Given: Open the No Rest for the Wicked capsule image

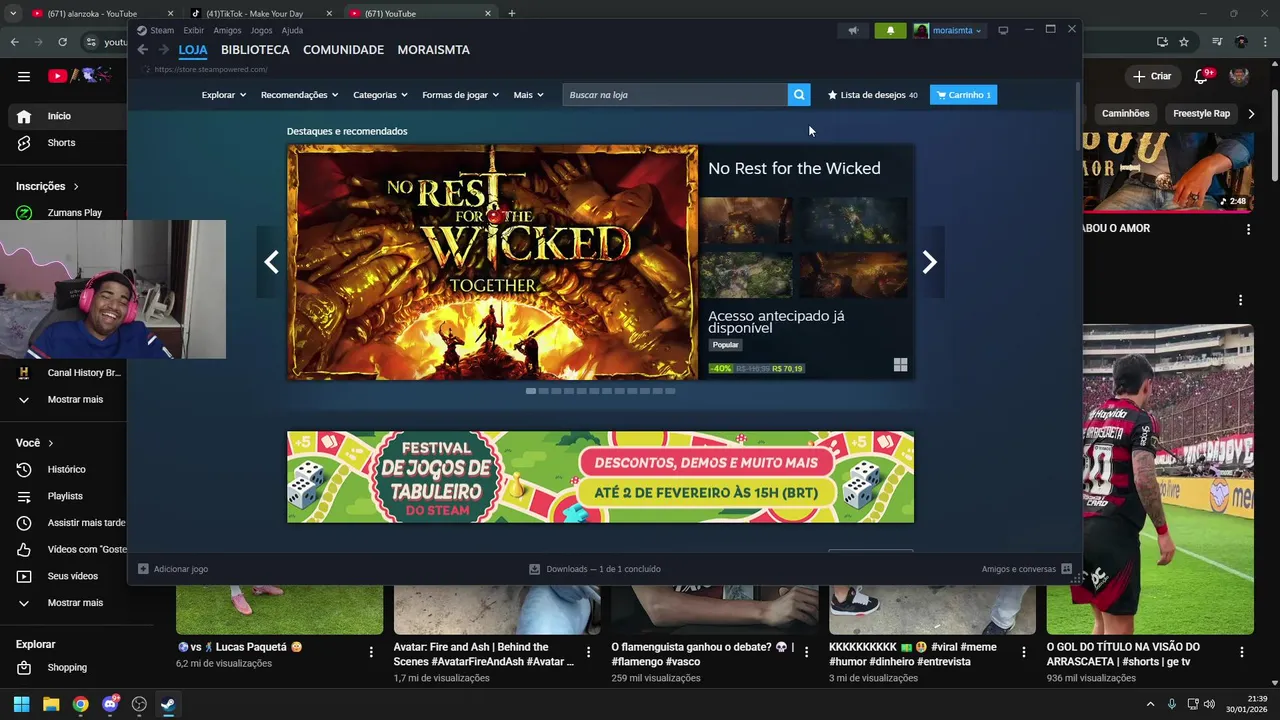Looking at the screenshot, I should click(493, 262).
